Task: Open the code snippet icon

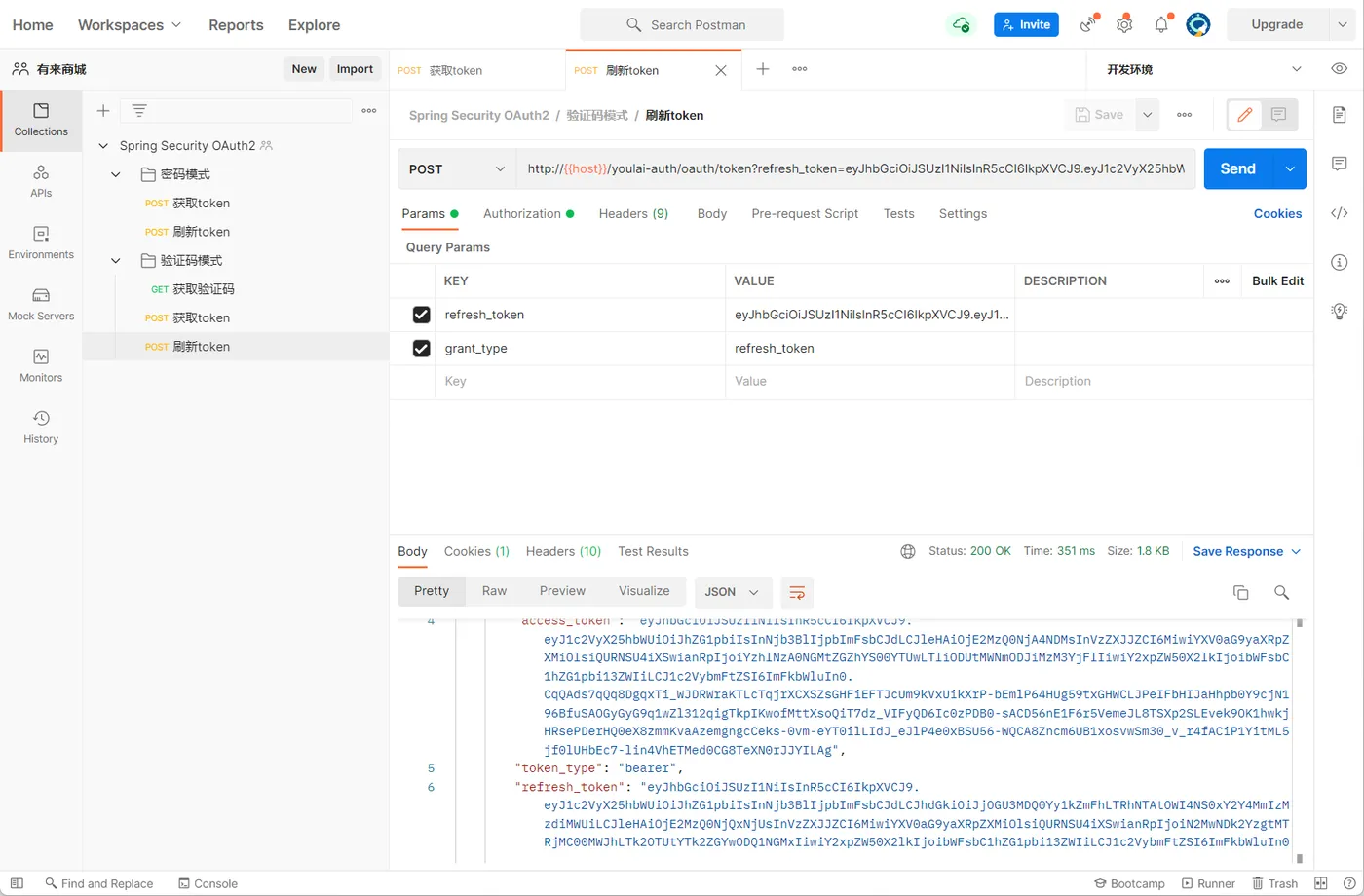Action: [x=1340, y=213]
